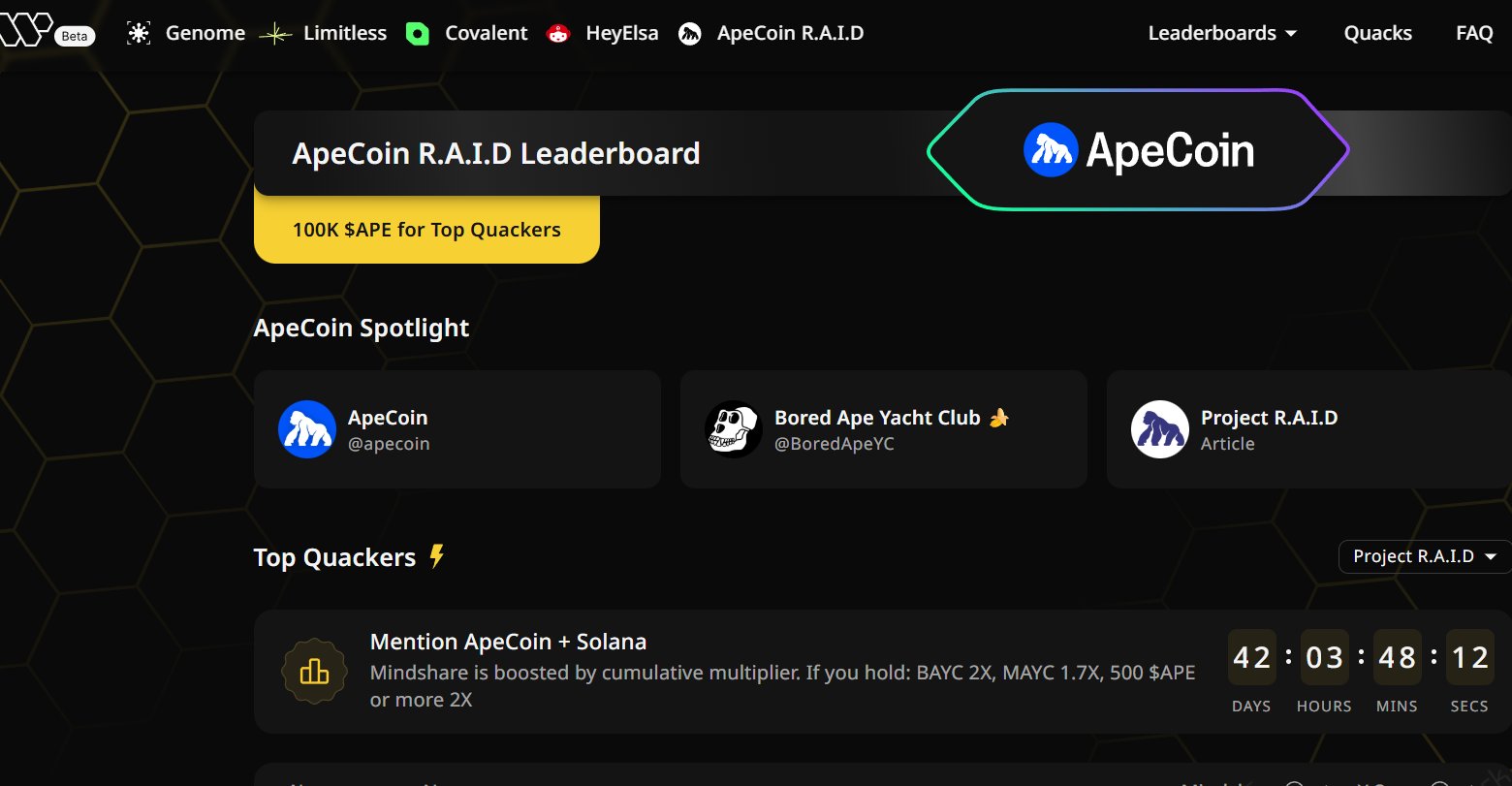Click the 100K $APE for Top Quackers button

click(426, 230)
